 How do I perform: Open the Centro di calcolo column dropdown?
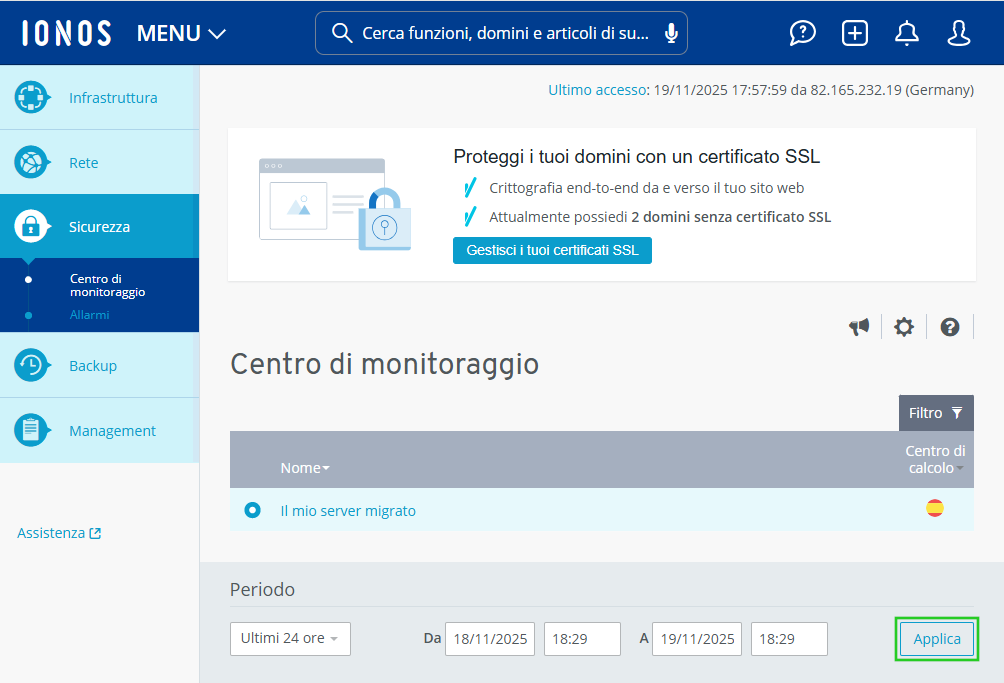[x=934, y=460]
